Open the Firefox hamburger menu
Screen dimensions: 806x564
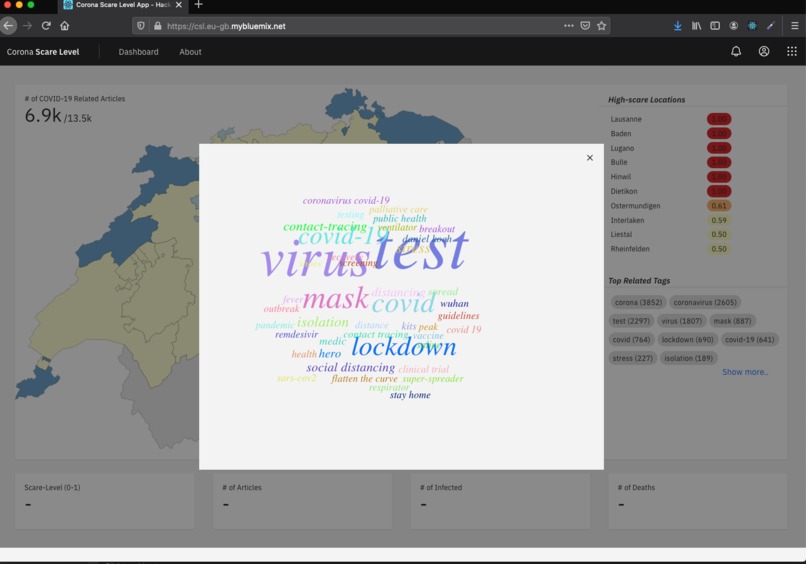coord(794,26)
